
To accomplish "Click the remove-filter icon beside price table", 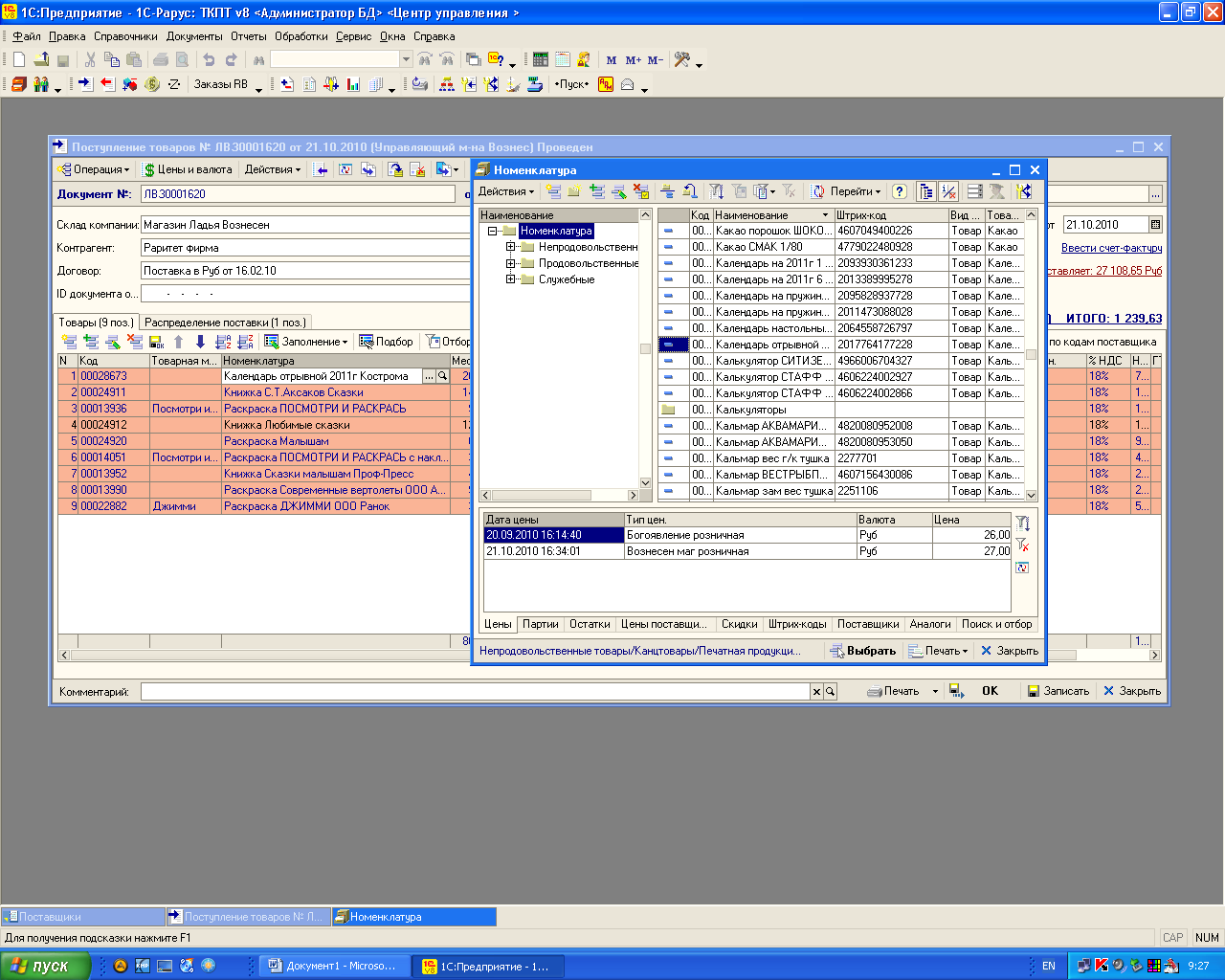I will point(1022,546).
